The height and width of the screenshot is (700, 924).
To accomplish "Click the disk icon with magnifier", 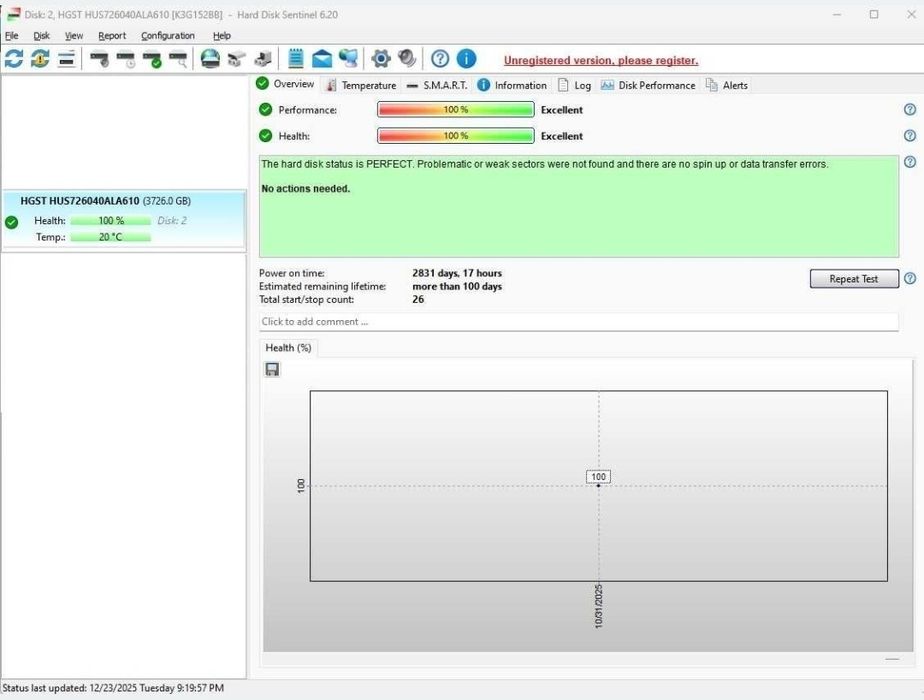I will (x=178, y=59).
